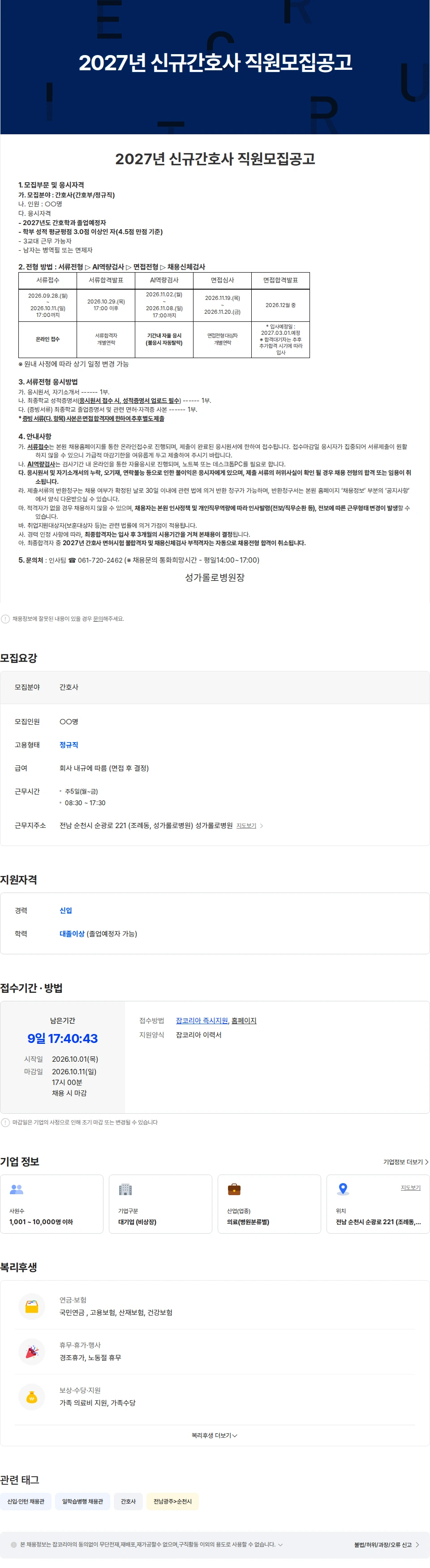Viewport: 430px width, 1568px height.
Task: Click the 9일 17:40:43 remaining time text
Action: [63, 1038]
